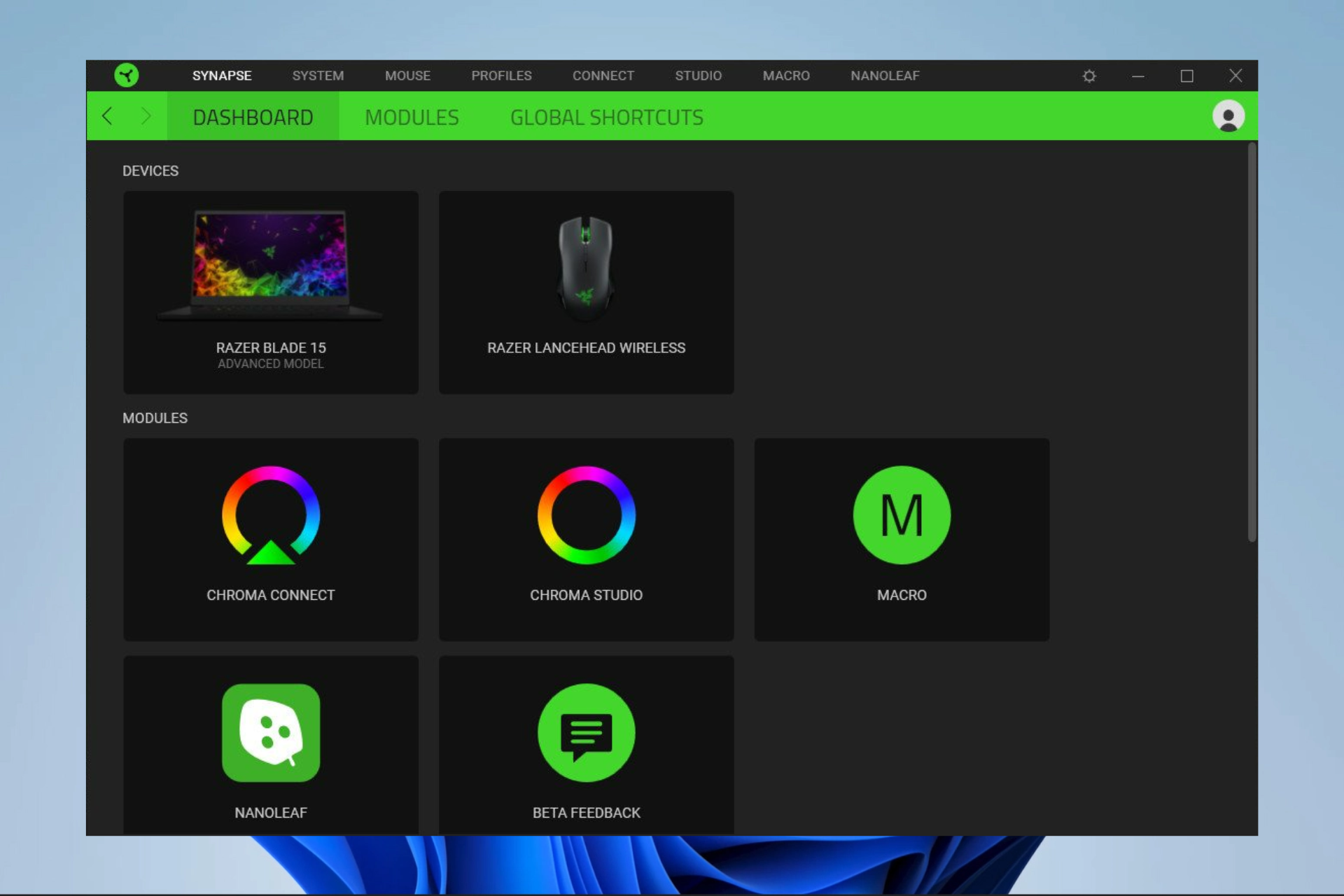Screen dimensions: 1344x896
Task: Select the Razer Lancehead Wireless mouse image
Action: pos(586,269)
